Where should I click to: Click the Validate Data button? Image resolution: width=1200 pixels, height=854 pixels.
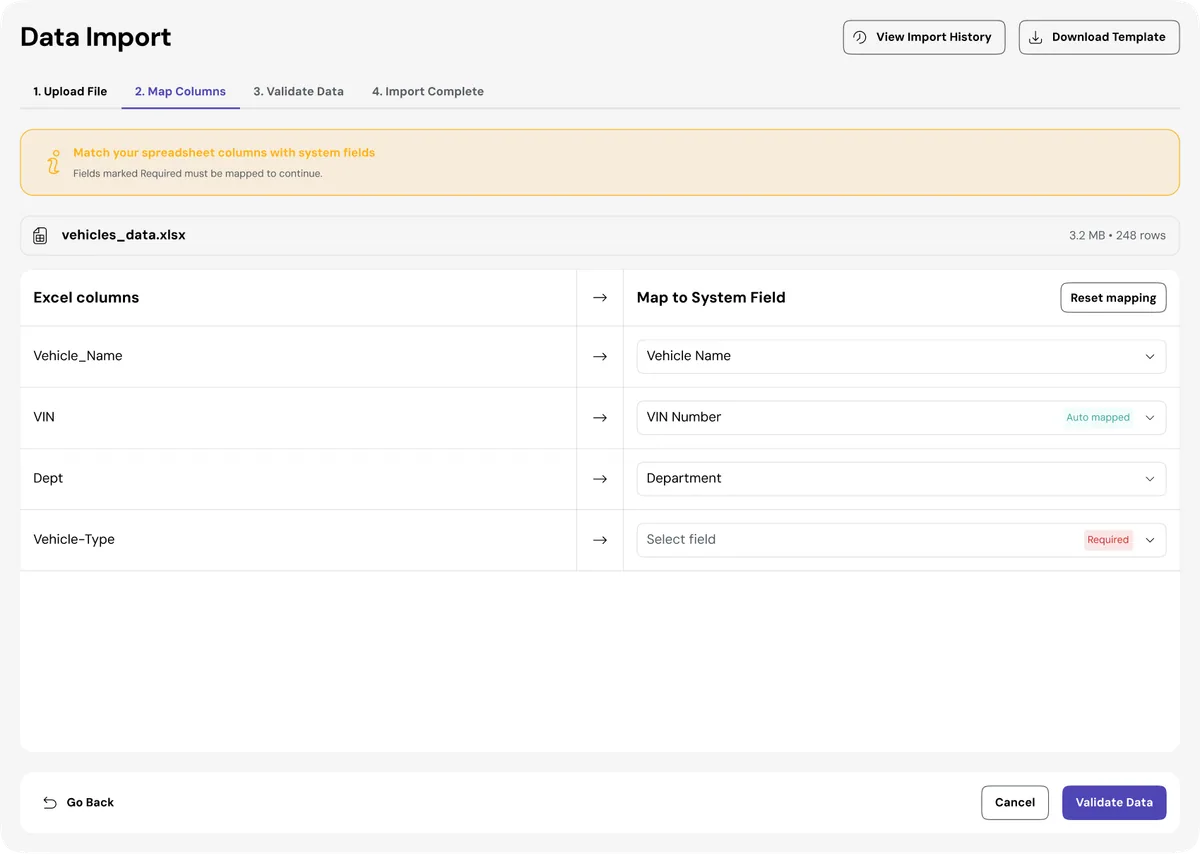1114,802
